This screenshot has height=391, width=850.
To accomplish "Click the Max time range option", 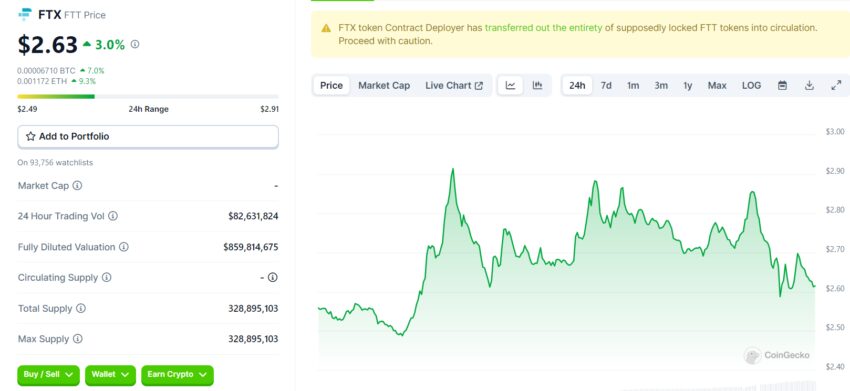I will coord(717,85).
